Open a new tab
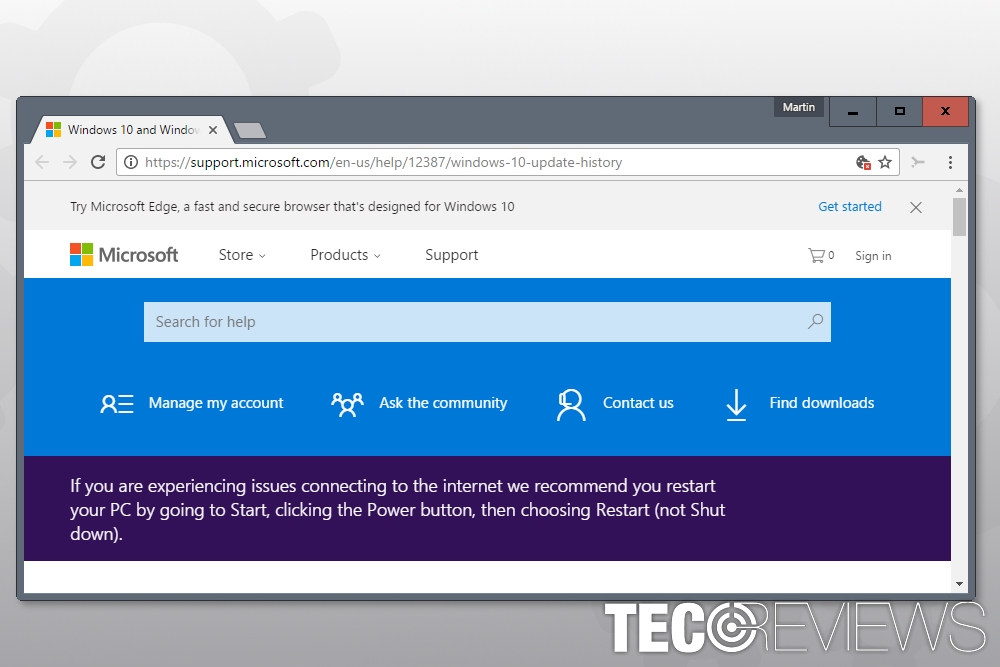The height and width of the screenshot is (667, 1000). click(x=250, y=130)
